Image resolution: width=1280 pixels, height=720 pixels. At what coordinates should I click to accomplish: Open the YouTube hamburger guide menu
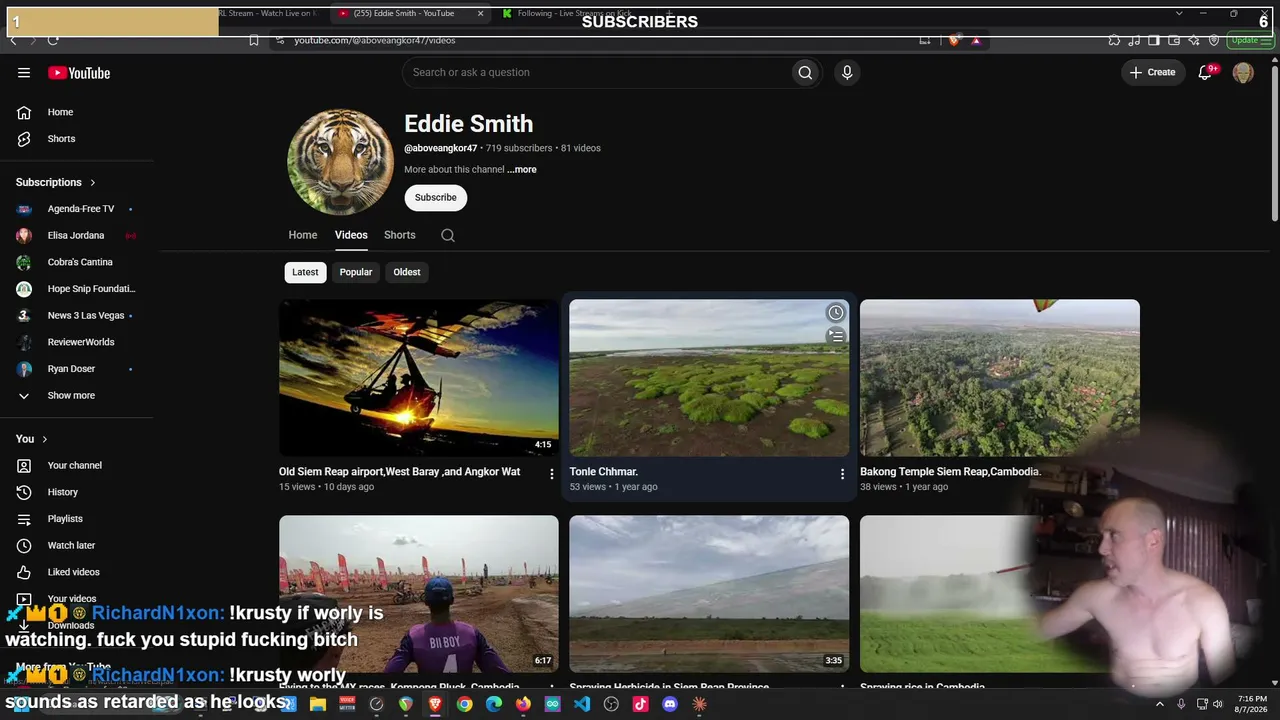pyautogui.click(x=24, y=73)
